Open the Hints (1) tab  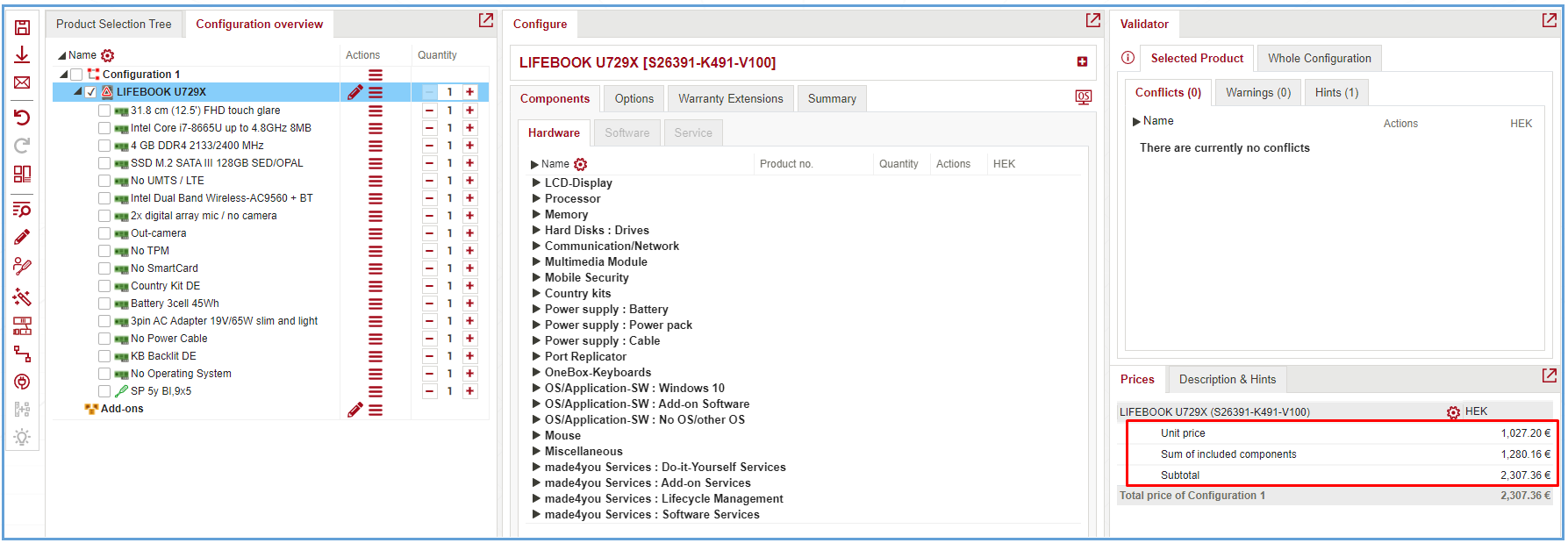[x=1337, y=92]
